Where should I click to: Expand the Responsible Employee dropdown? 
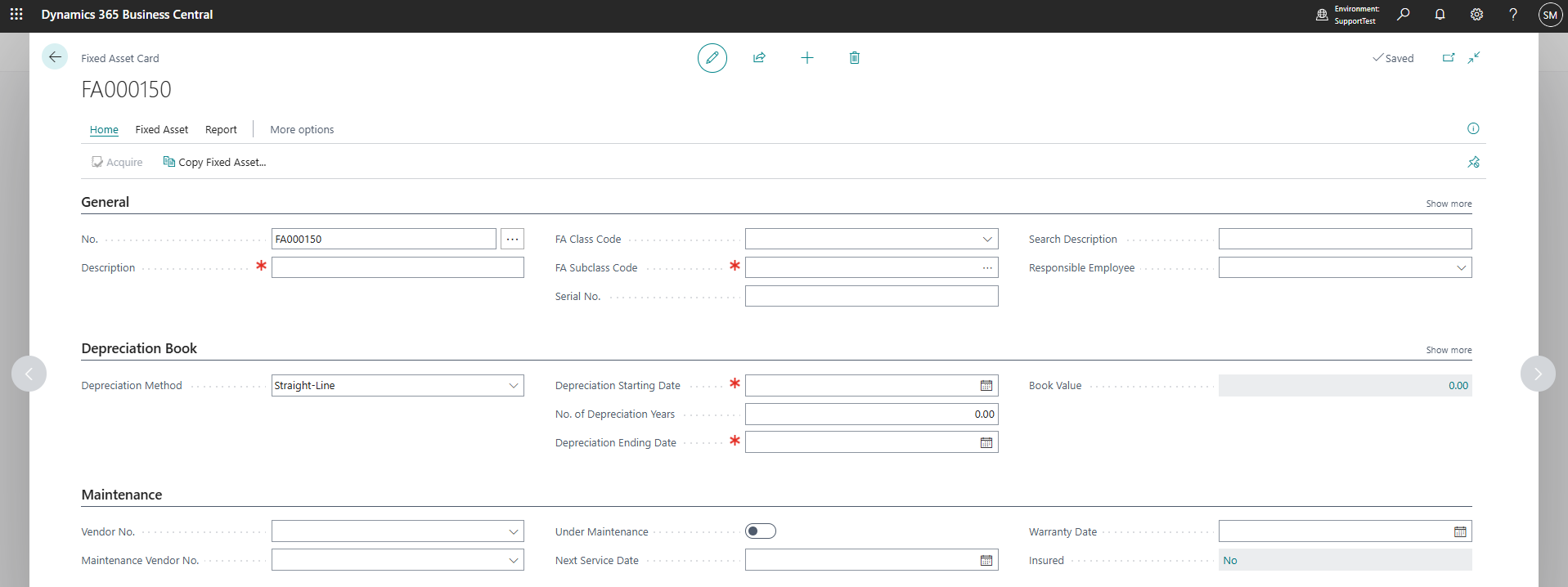(1461, 267)
